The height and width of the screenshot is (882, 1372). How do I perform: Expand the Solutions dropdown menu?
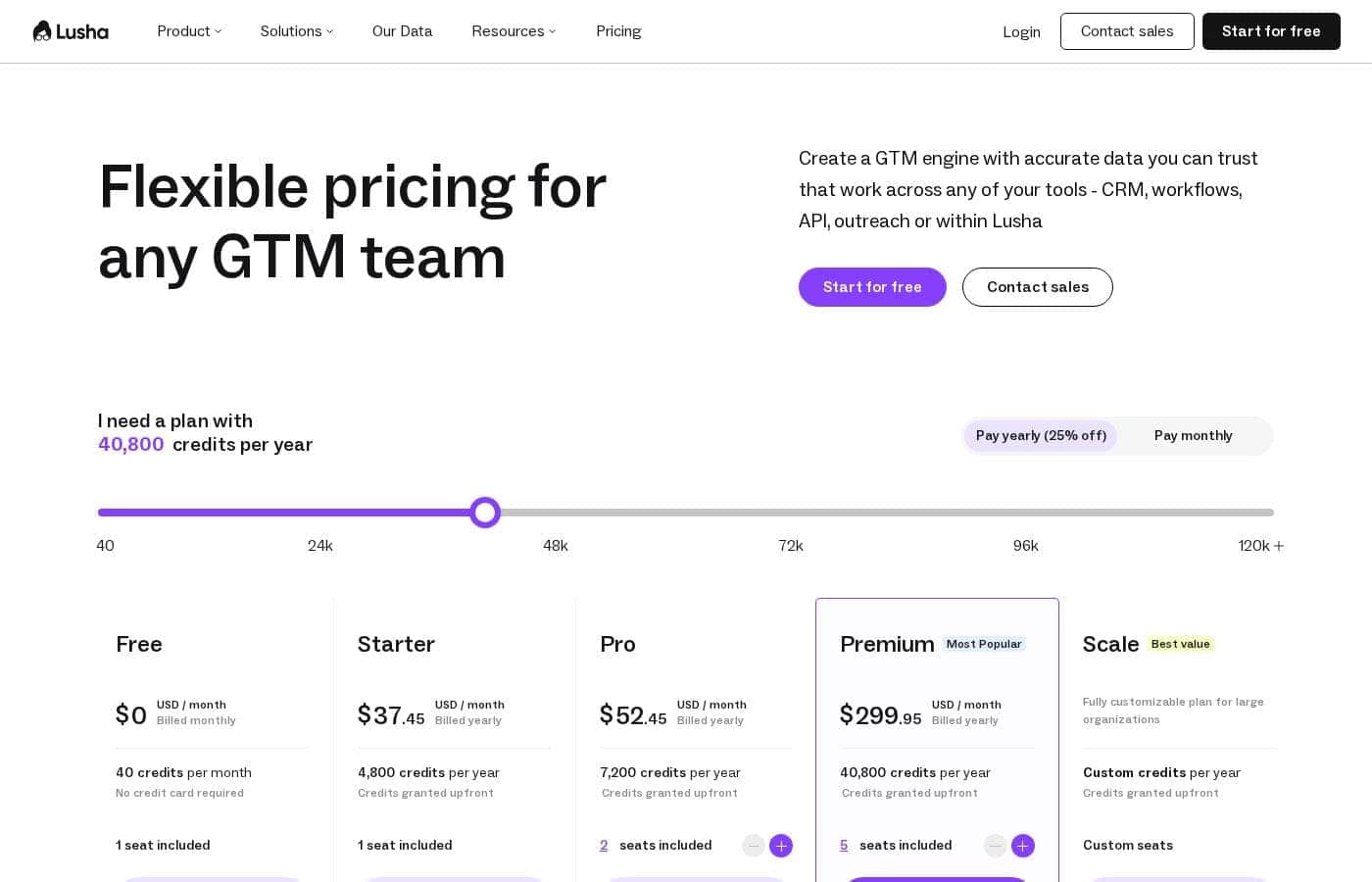[297, 31]
